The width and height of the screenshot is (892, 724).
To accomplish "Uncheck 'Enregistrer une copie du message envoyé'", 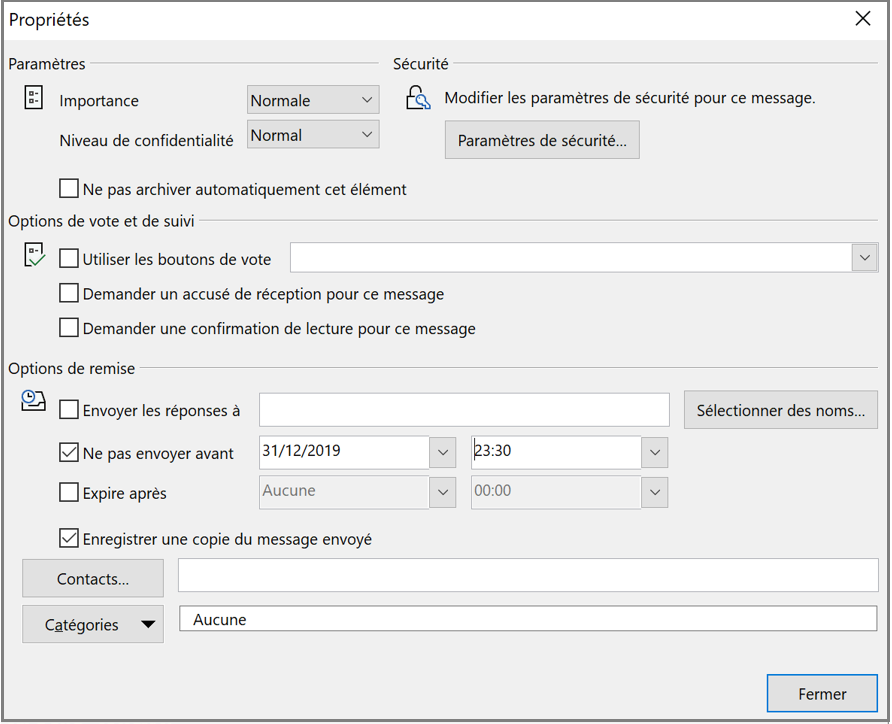I will coord(69,538).
